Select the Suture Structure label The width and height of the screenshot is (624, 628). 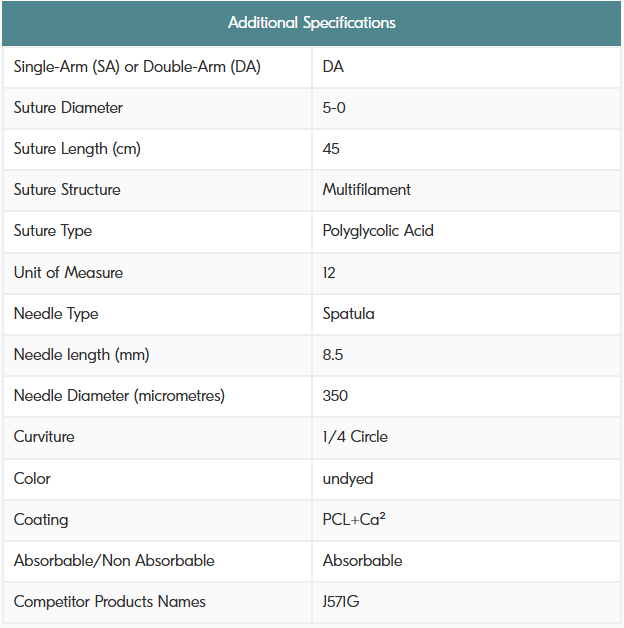coord(67,190)
